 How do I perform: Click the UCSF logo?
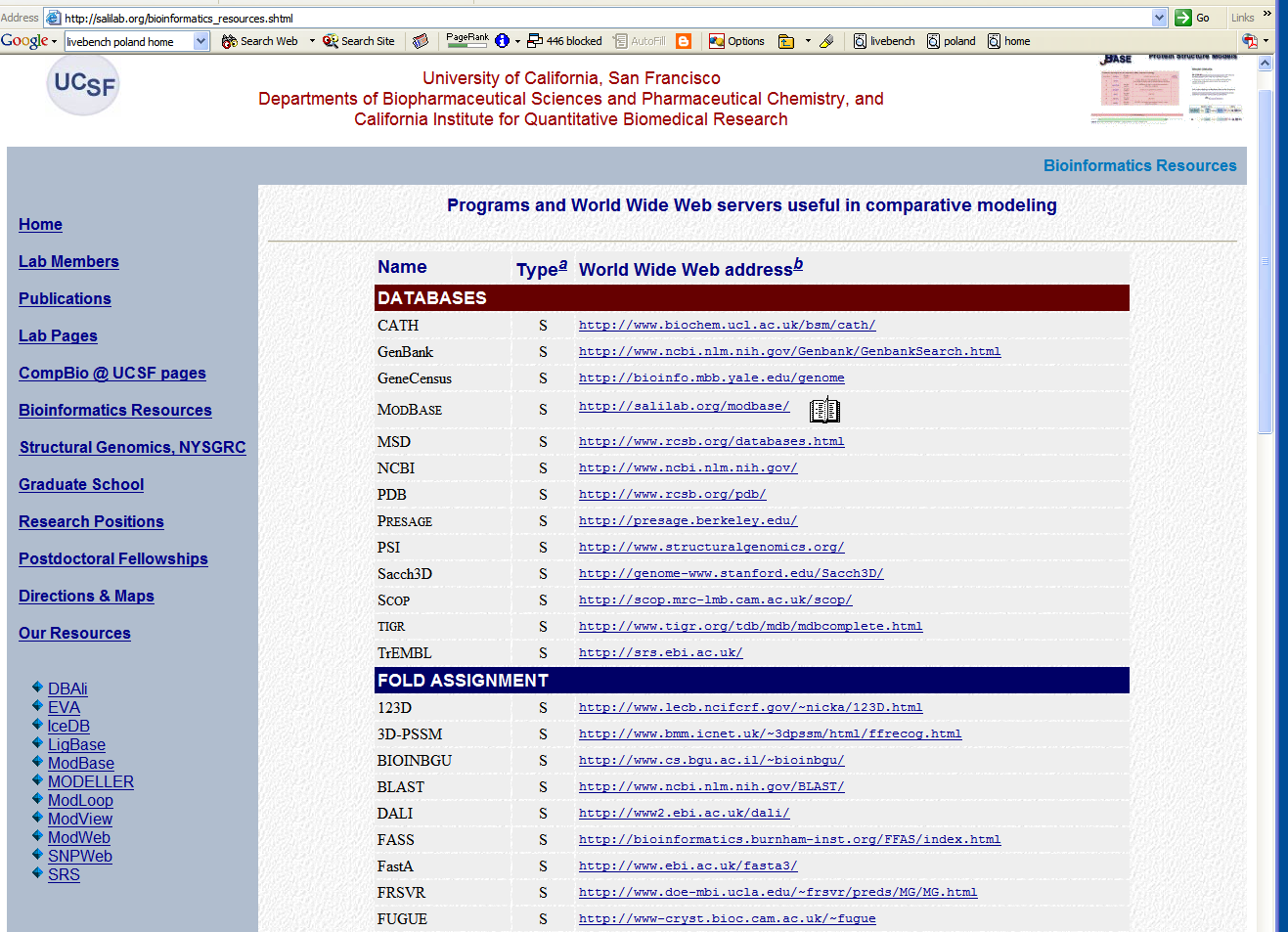(x=83, y=85)
